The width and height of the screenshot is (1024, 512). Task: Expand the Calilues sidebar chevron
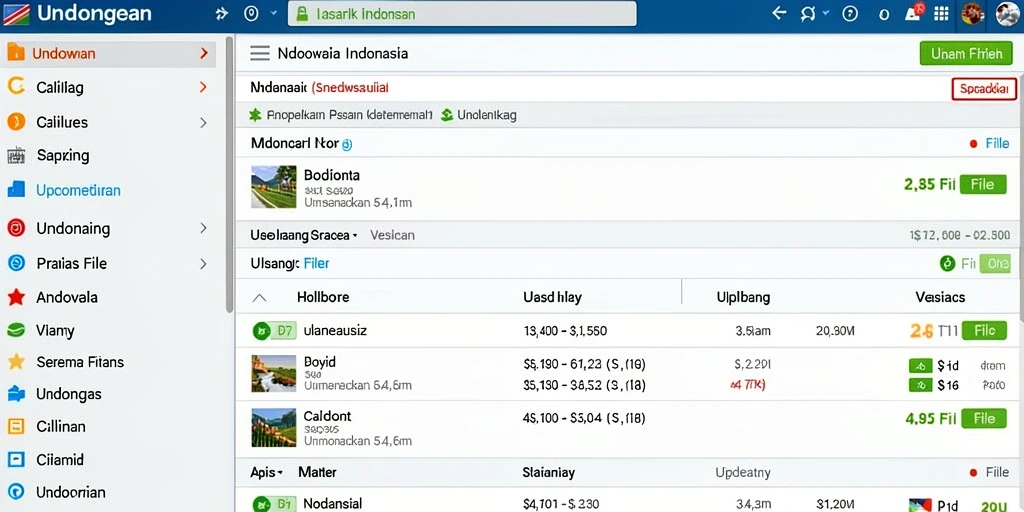click(x=203, y=122)
